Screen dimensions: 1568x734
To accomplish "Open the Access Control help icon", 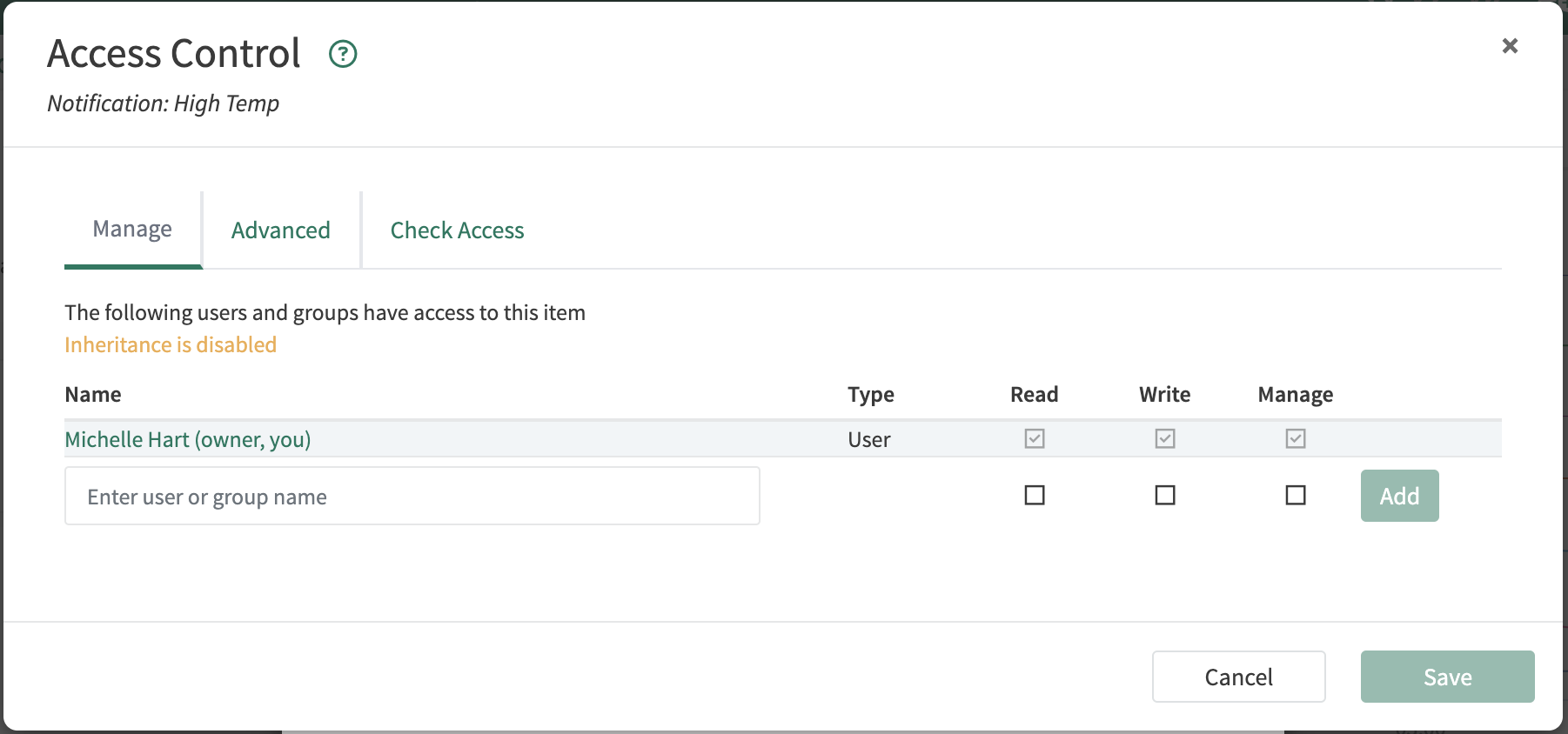I will coord(343,54).
